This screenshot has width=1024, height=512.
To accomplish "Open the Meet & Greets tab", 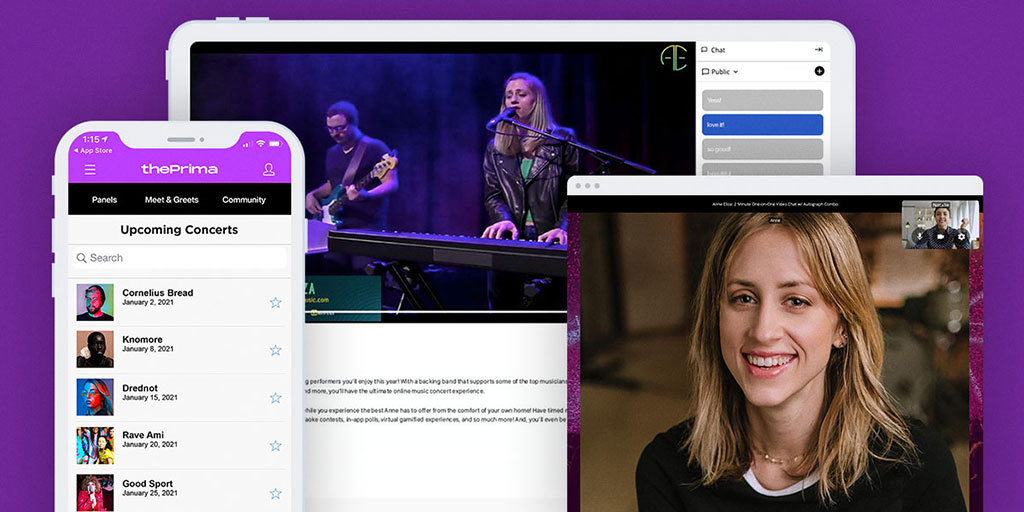I will 172,200.
